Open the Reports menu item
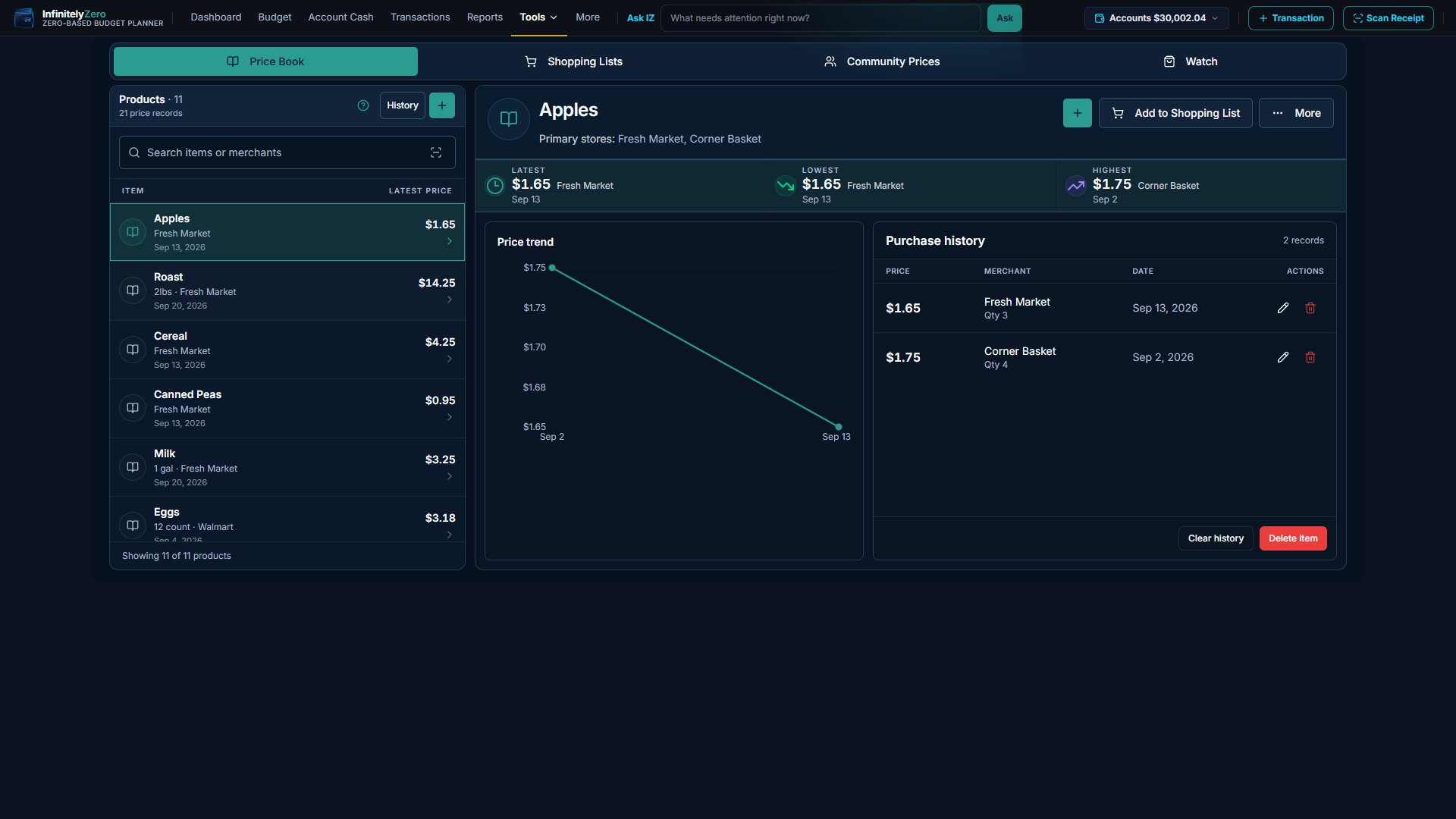The image size is (1456, 819). tap(485, 17)
